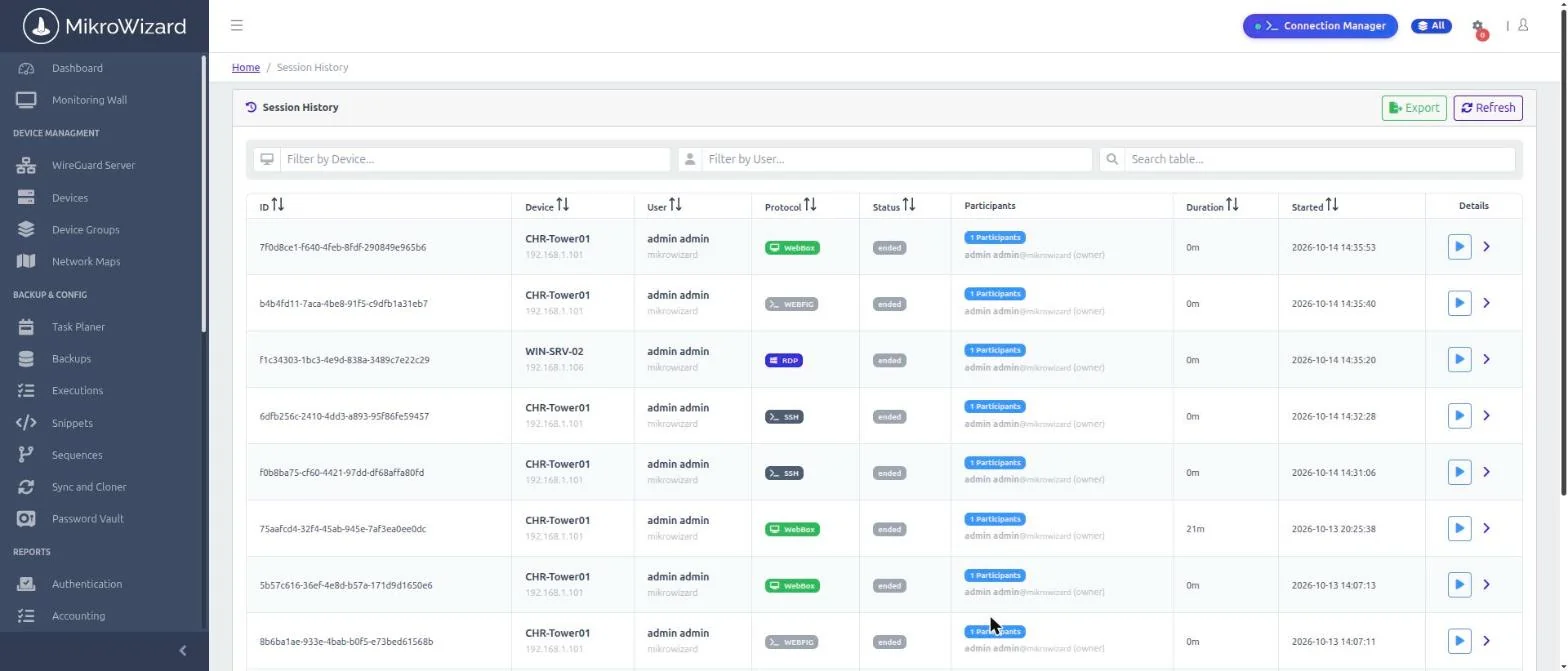The image size is (1568, 671).
Task: Open Device Groups page
Action: point(85,230)
